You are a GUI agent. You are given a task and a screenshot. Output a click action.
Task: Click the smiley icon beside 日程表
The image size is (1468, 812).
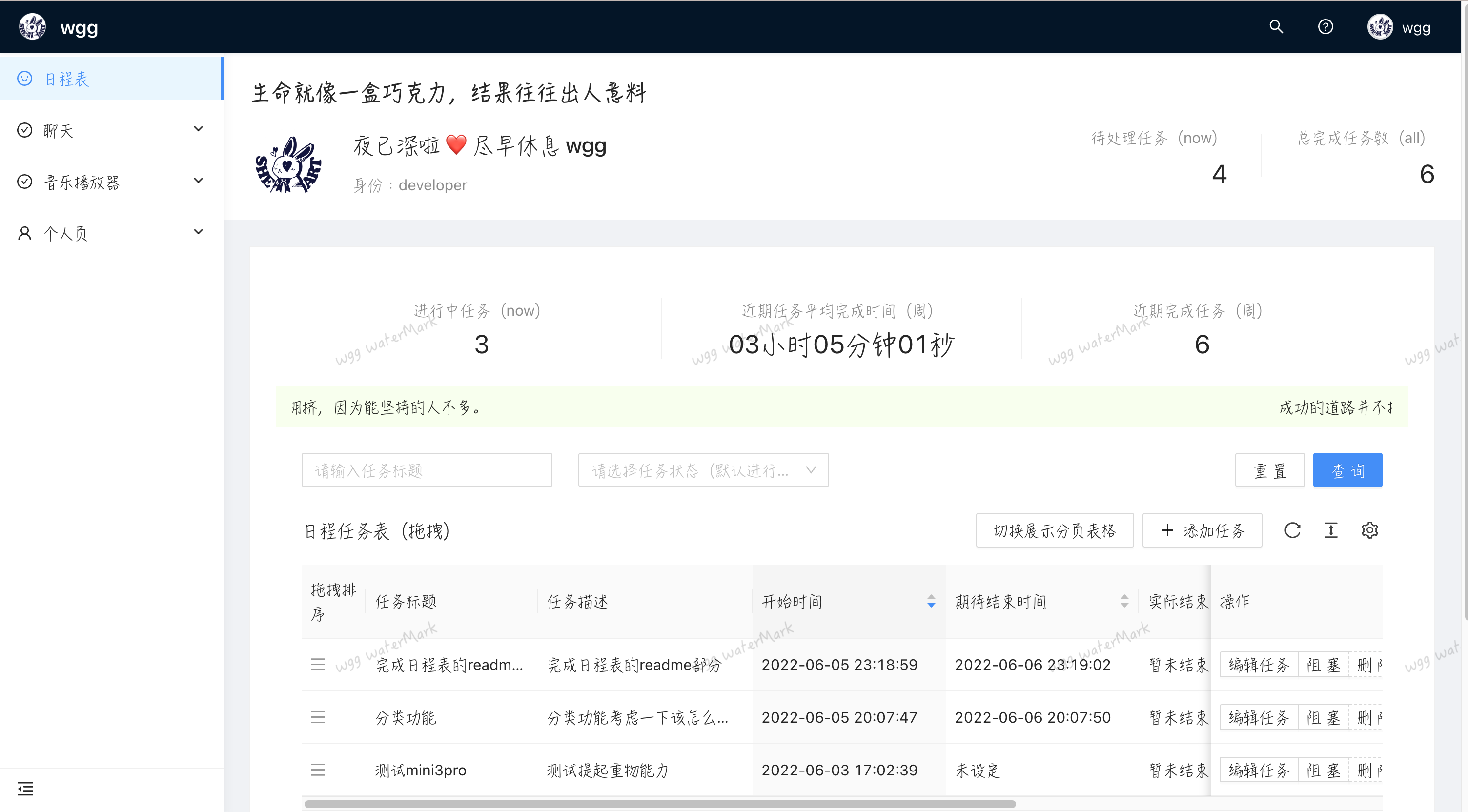click(x=24, y=79)
